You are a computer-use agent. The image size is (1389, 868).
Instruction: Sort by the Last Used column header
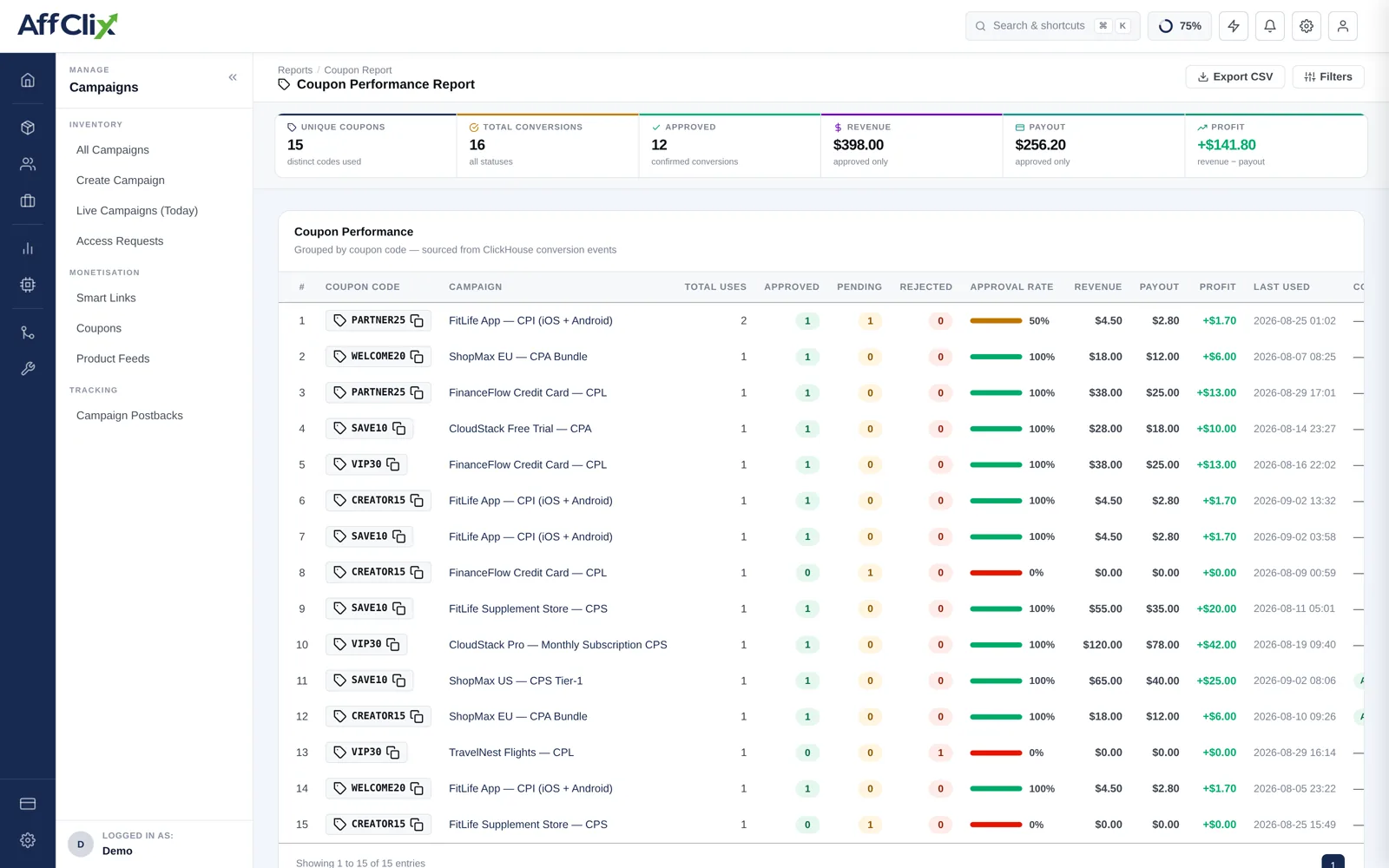click(x=1281, y=287)
